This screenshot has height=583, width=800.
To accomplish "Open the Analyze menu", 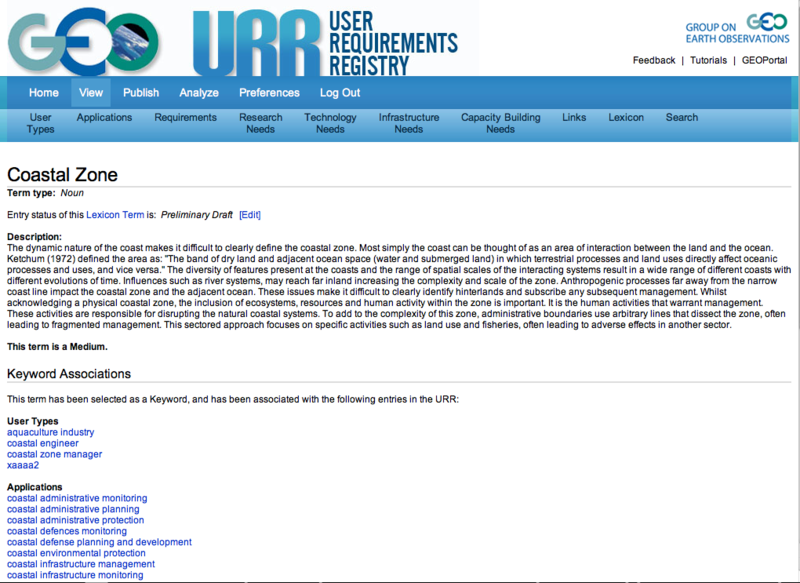I will click(199, 93).
